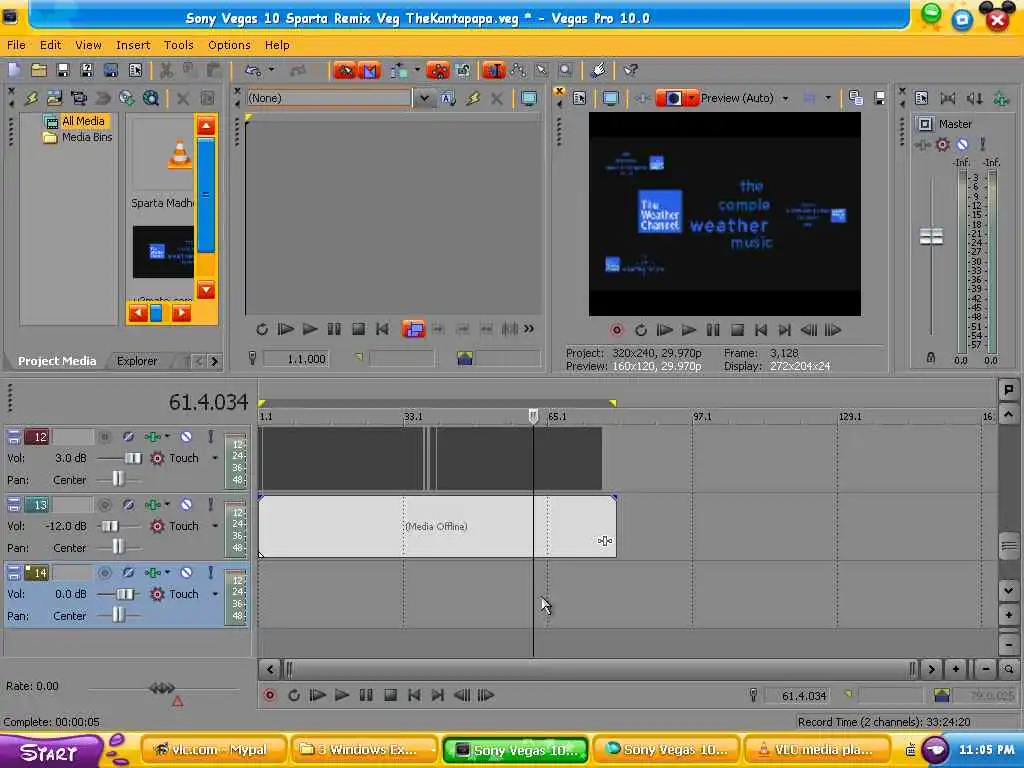Open the Tools menu

pos(178,45)
